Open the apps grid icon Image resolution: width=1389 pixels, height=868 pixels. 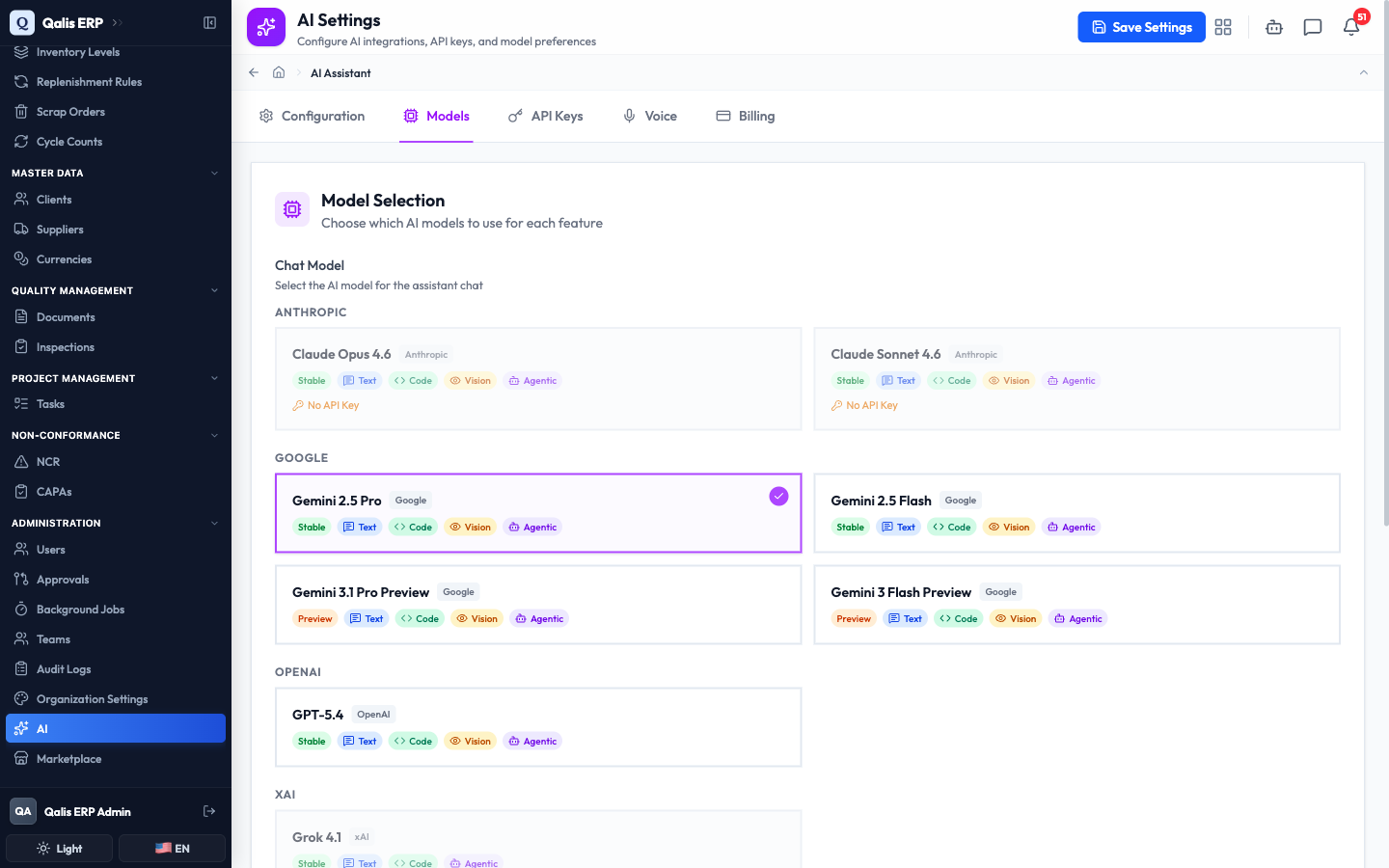pos(1223,27)
